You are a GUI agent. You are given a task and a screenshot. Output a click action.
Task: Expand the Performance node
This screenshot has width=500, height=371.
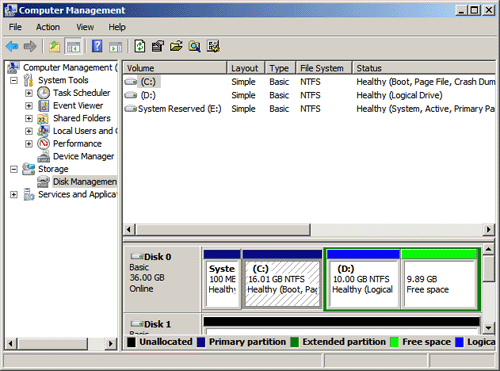tap(29, 144)
